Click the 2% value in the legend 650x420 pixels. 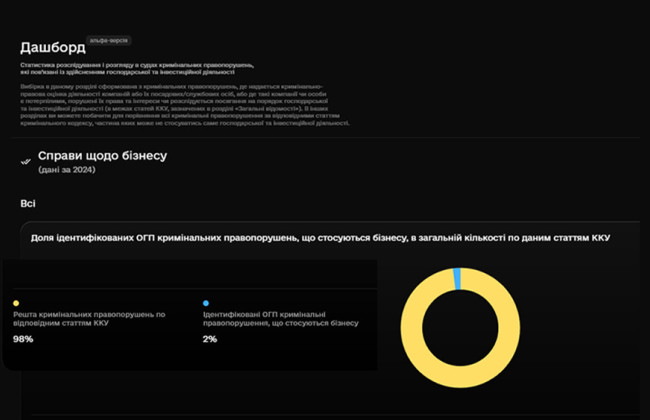pyautogui.click(x=209, y=339)
